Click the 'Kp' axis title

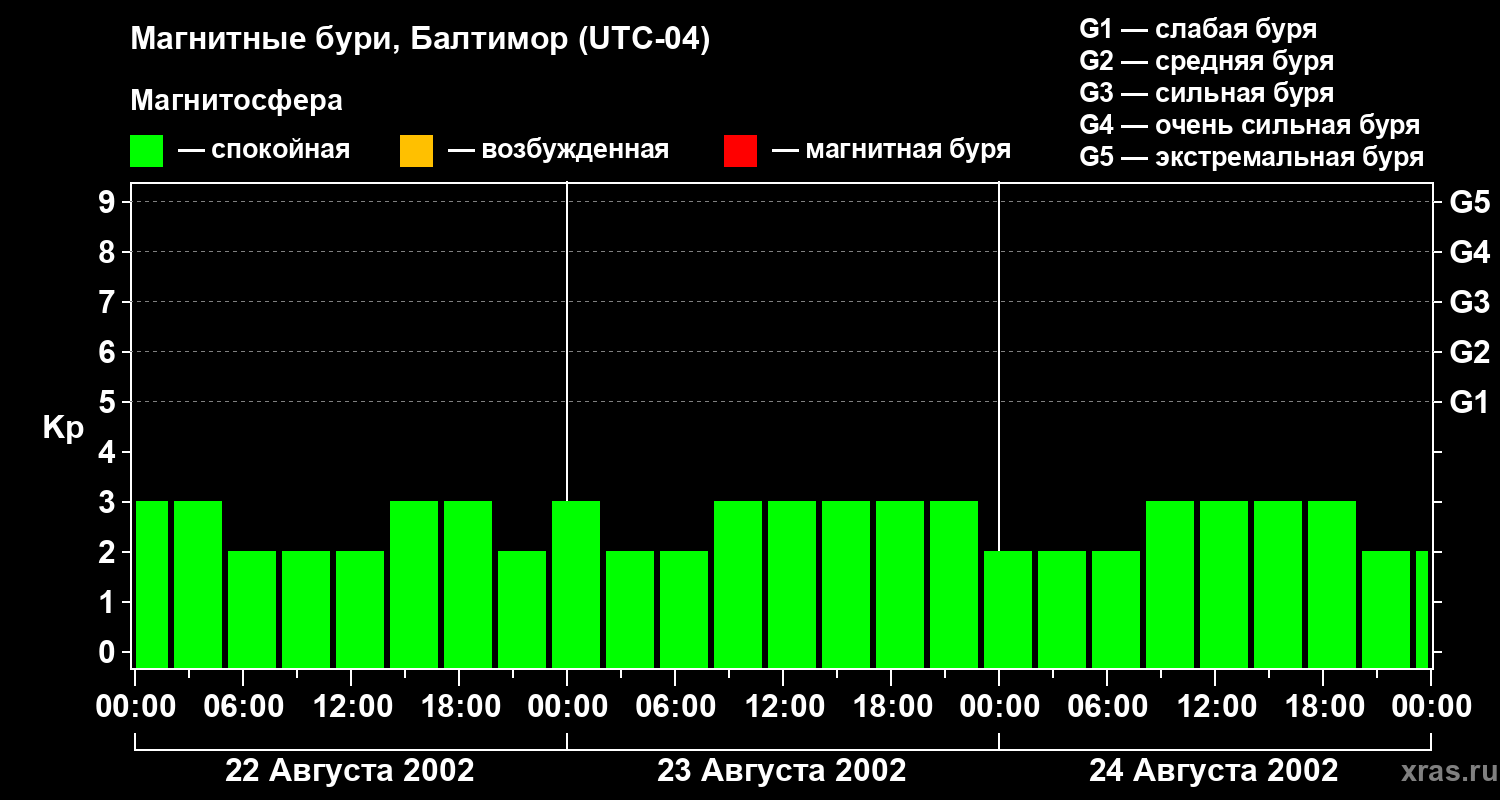63,428
